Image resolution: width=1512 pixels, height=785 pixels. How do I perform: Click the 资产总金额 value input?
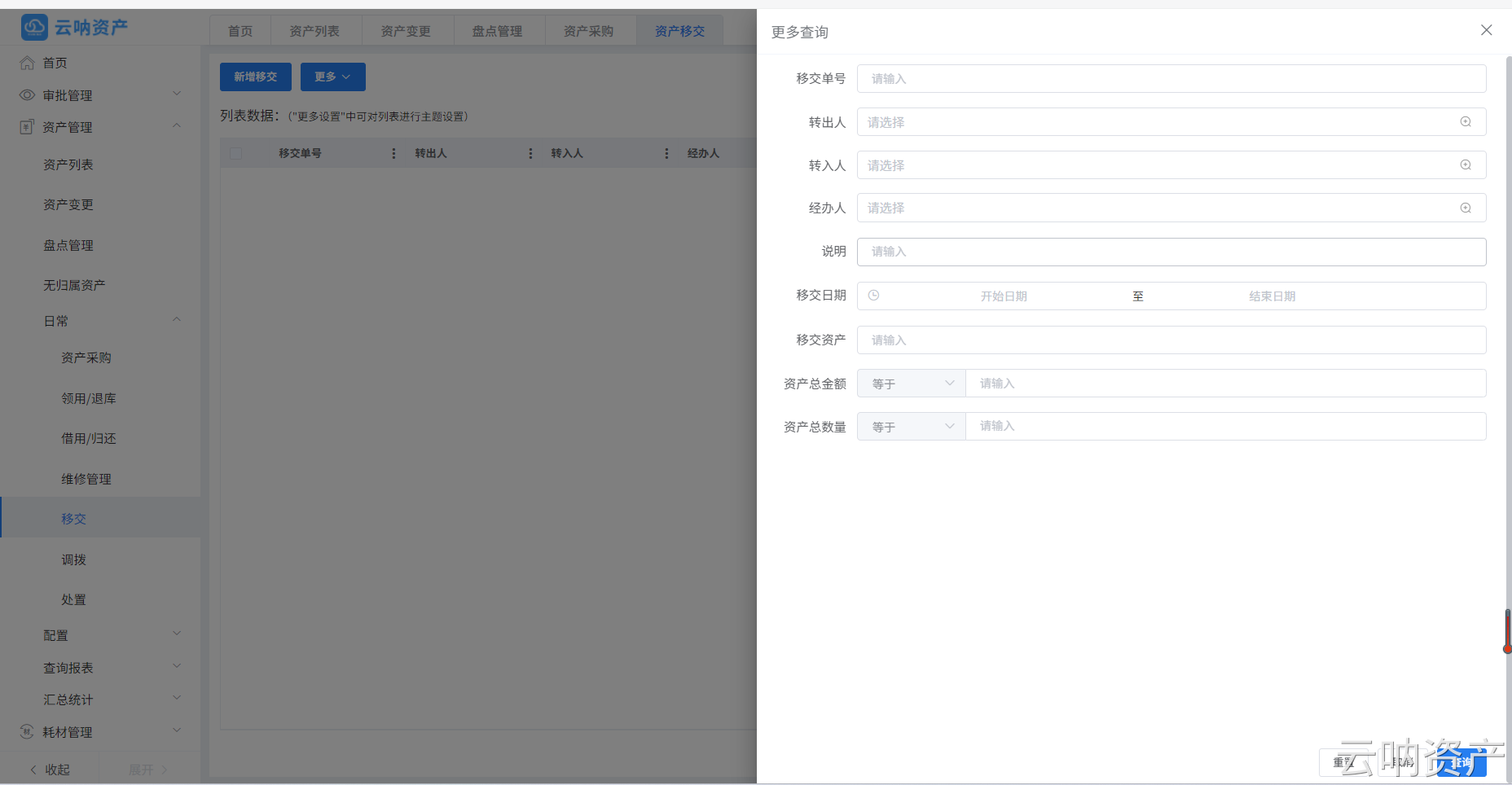tap(1226, 384)
